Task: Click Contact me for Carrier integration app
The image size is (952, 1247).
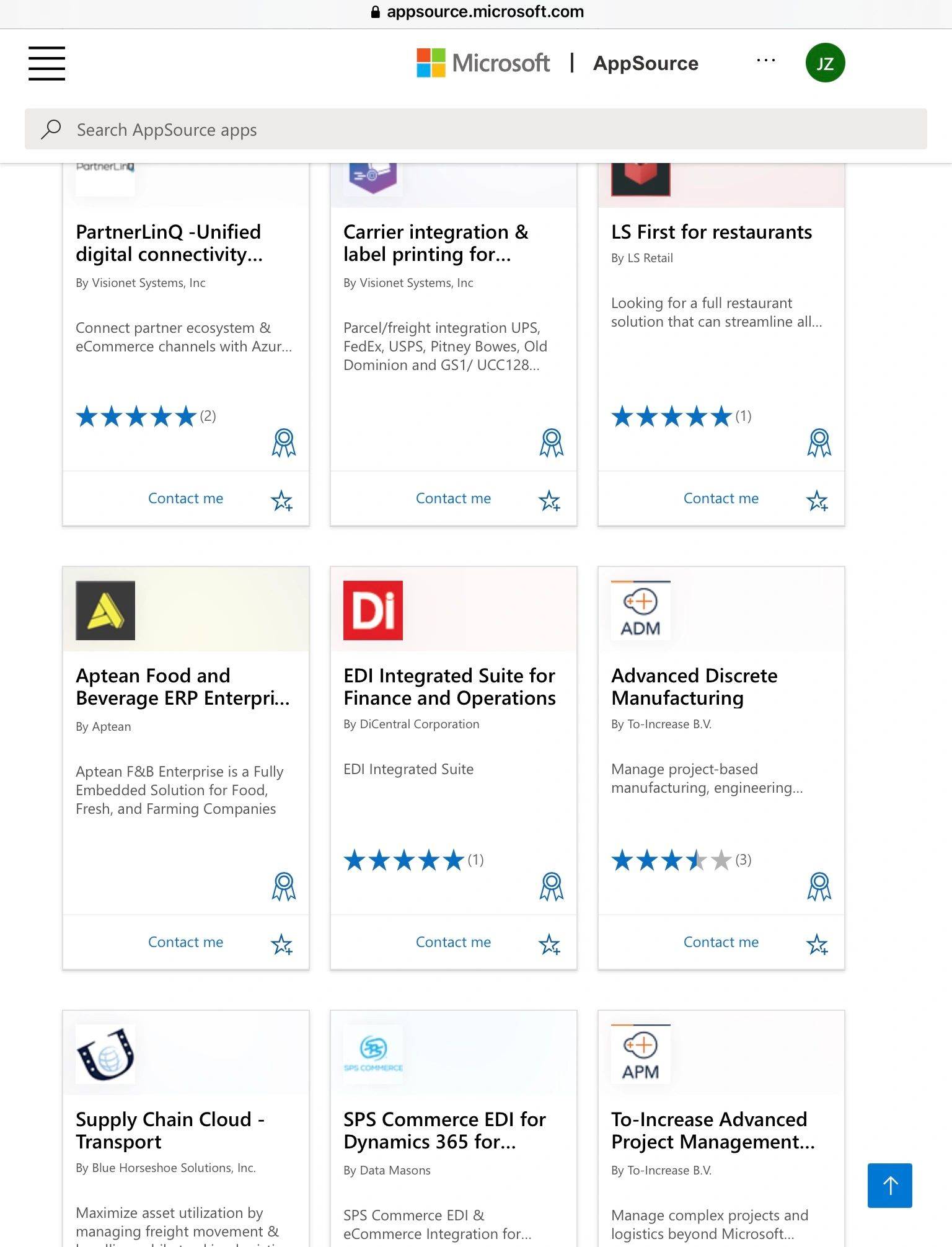Action: point(453,498)
